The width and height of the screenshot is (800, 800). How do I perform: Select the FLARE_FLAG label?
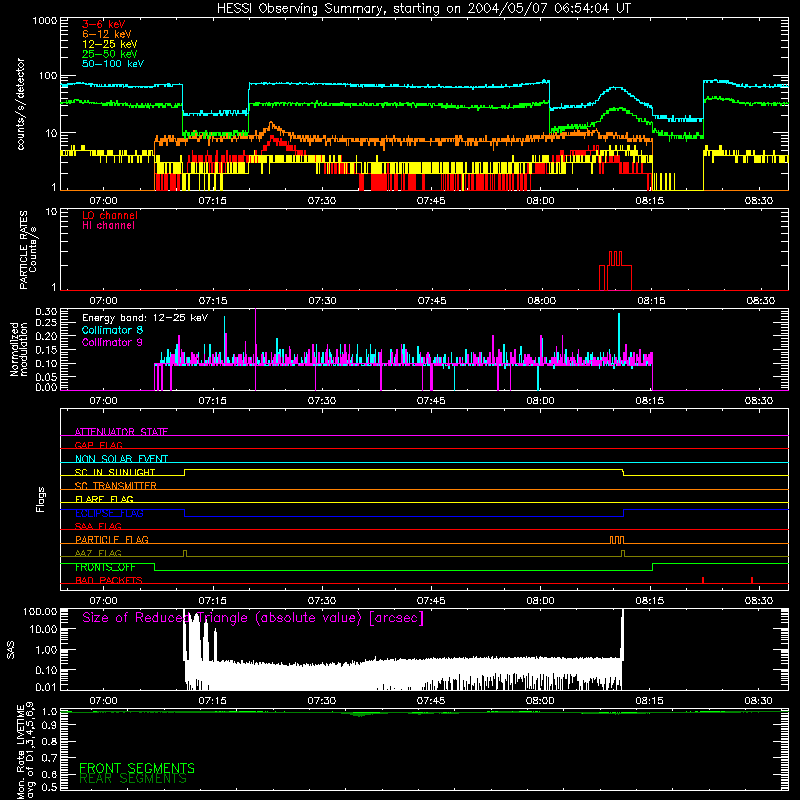[104, 499]
